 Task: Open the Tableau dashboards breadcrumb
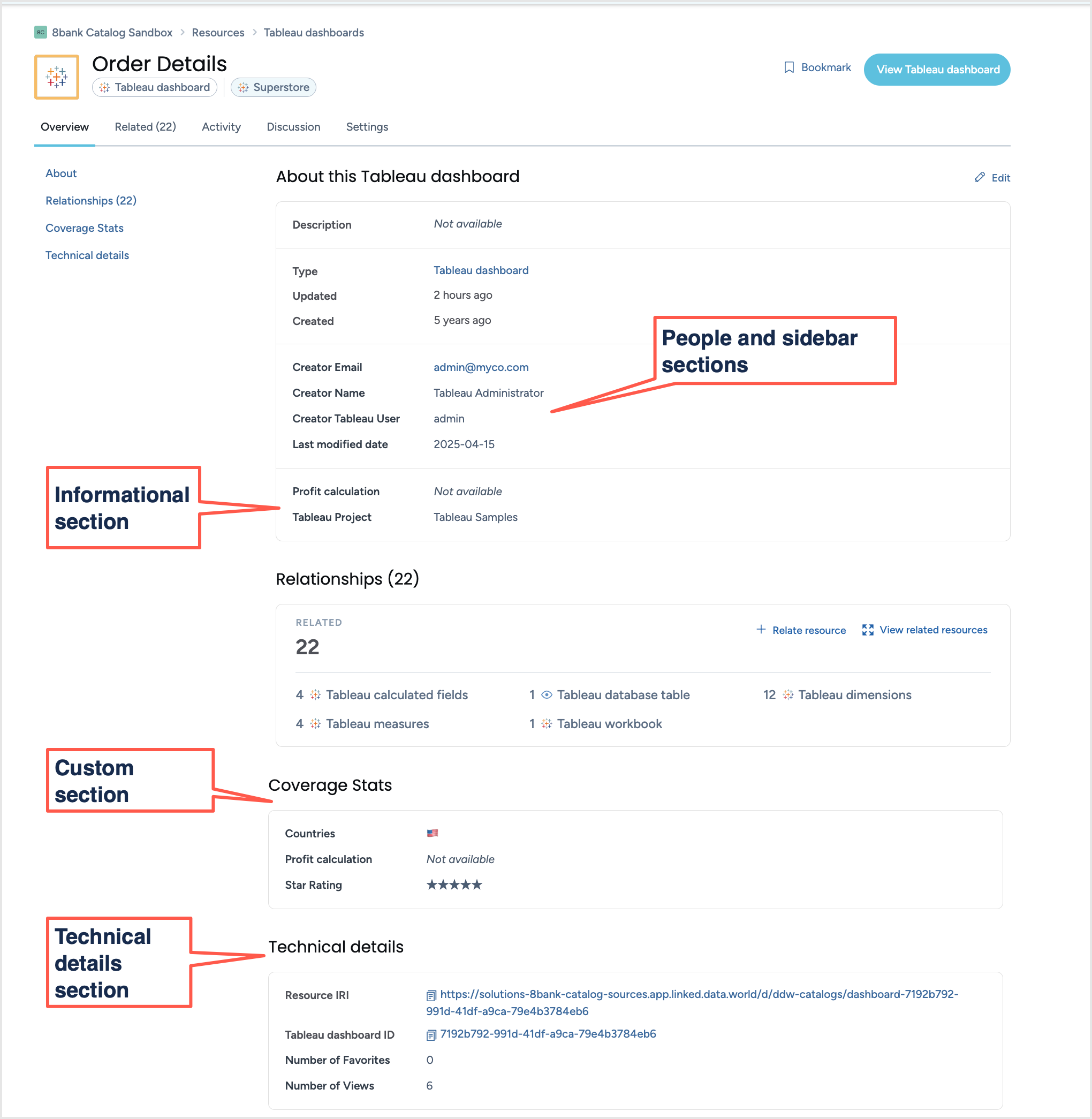[314, 32]
